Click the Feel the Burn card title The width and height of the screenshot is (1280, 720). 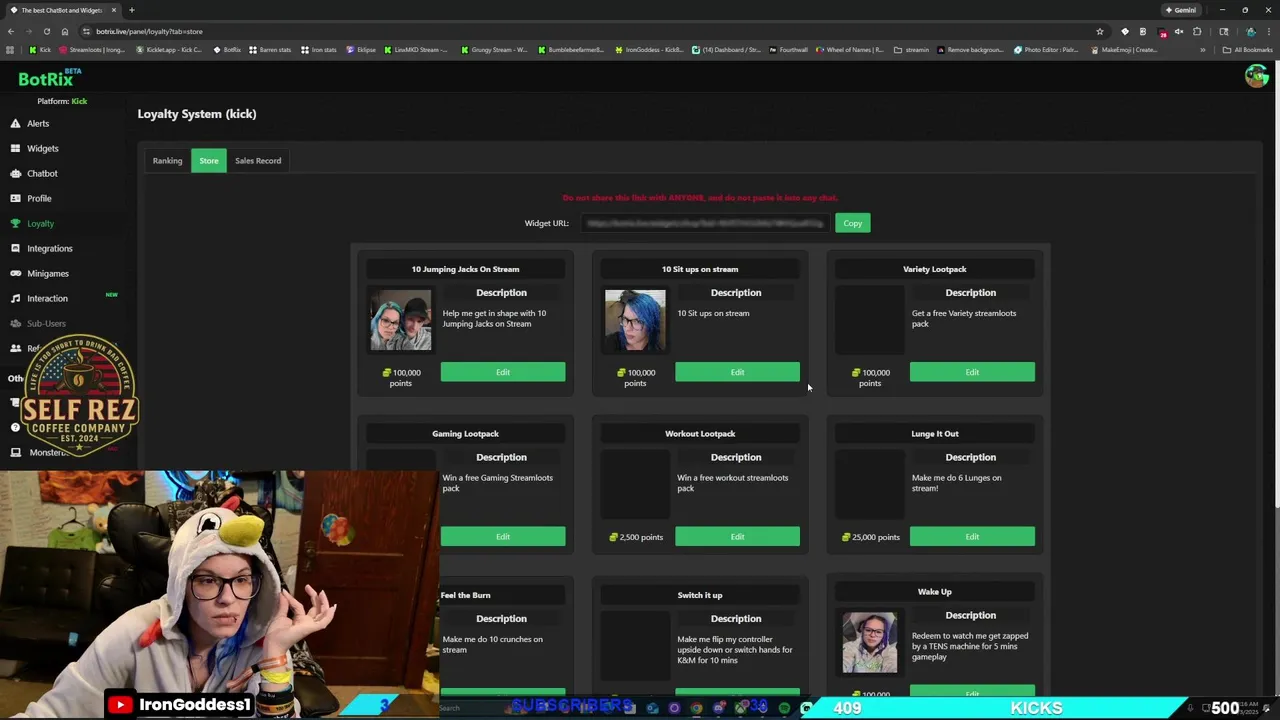point(465,595)
